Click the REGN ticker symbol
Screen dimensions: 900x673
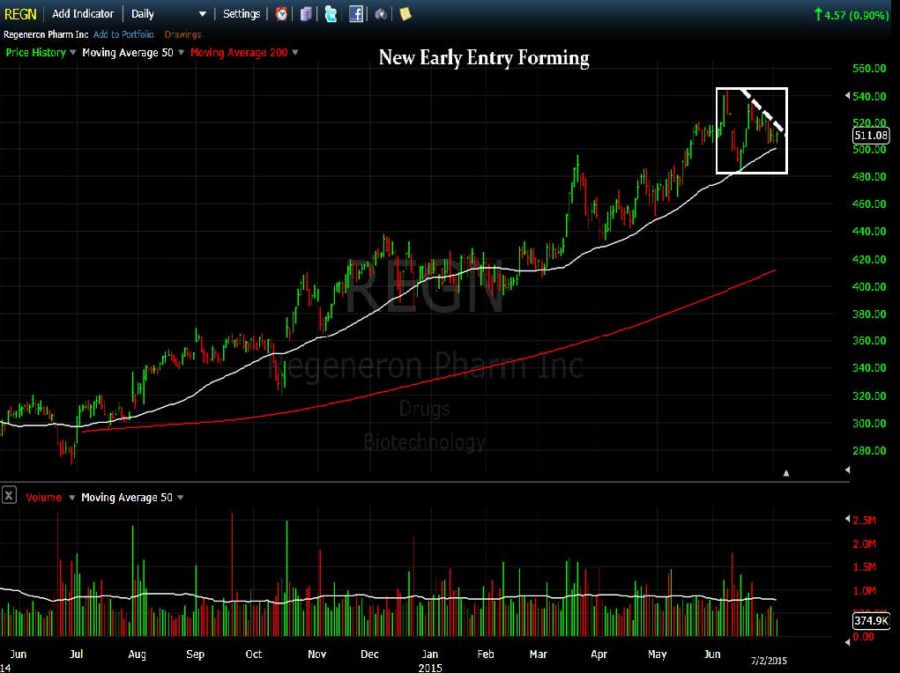[x=20, y=14]
